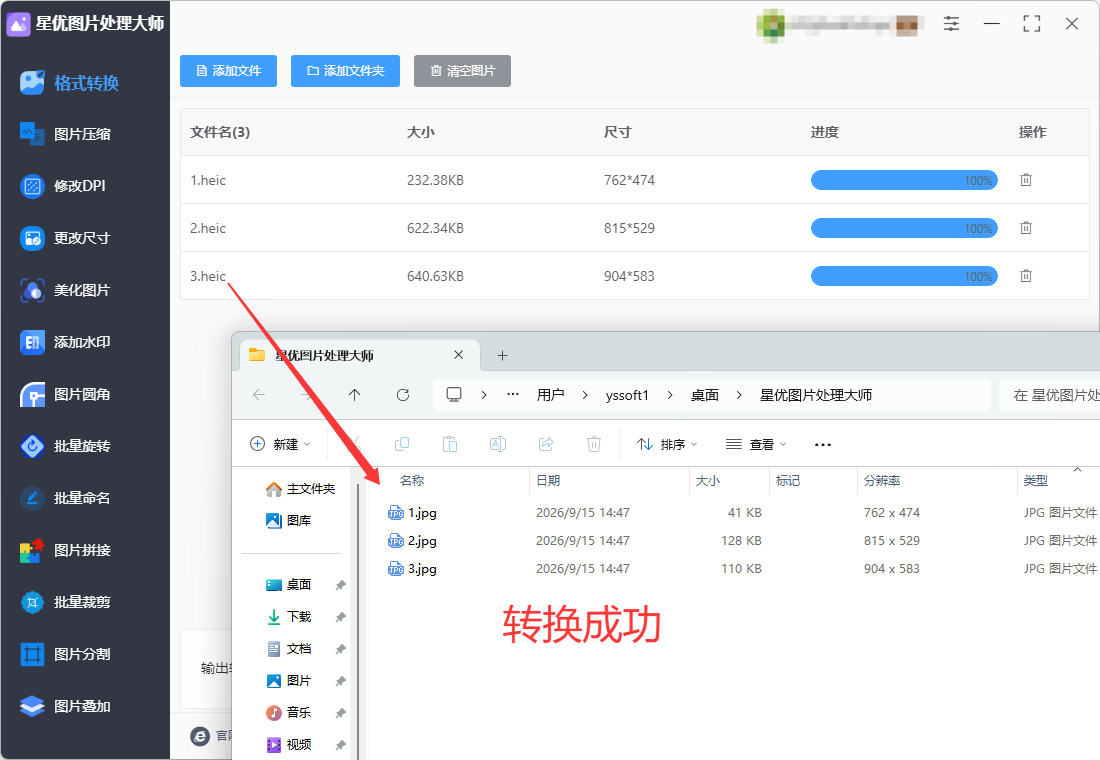Click the 2.heic progress bar
Image resolution: width=1100 pixels, height=760 pixels.
(x=904, y=228)
